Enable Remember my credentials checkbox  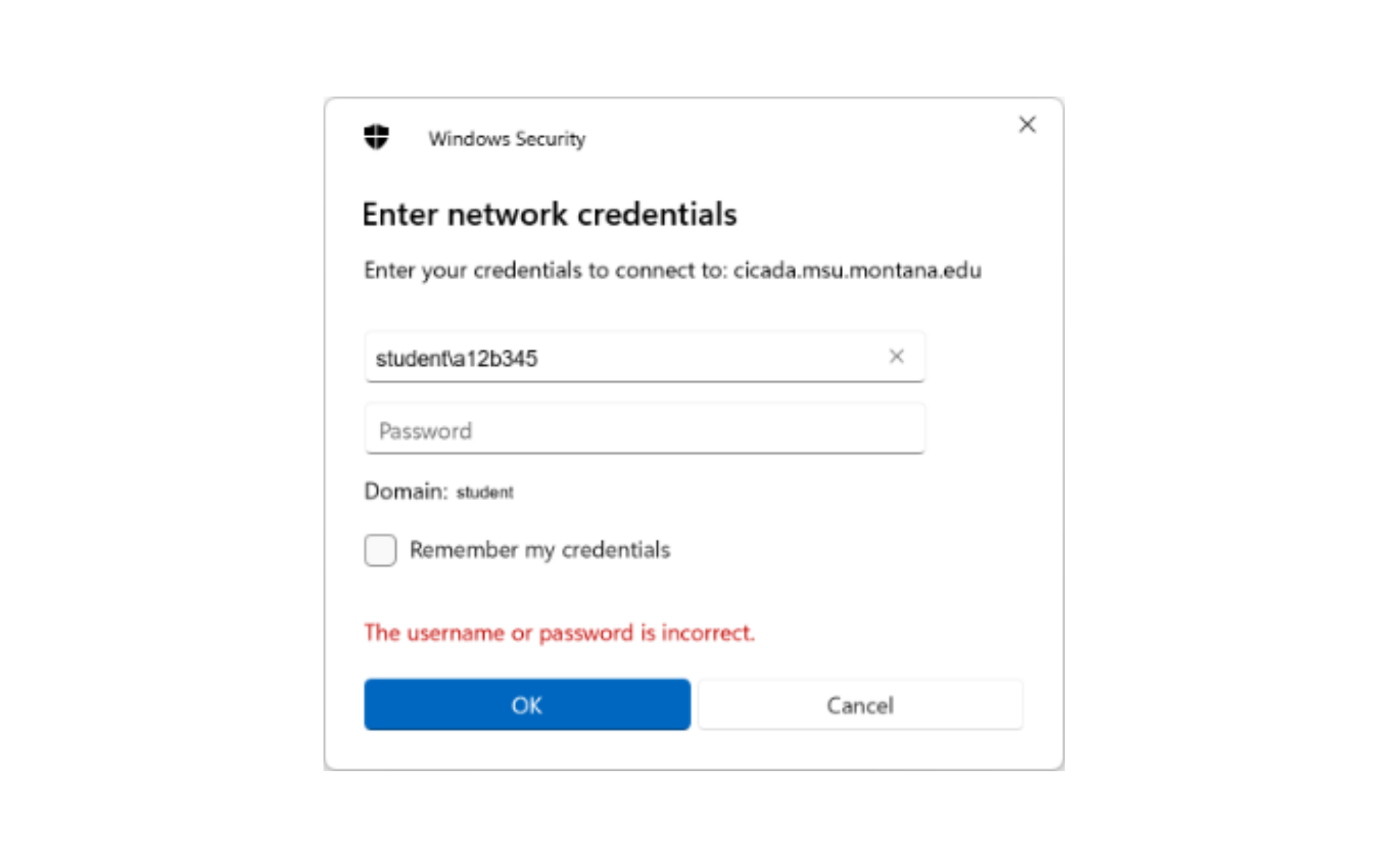point(381,550)
